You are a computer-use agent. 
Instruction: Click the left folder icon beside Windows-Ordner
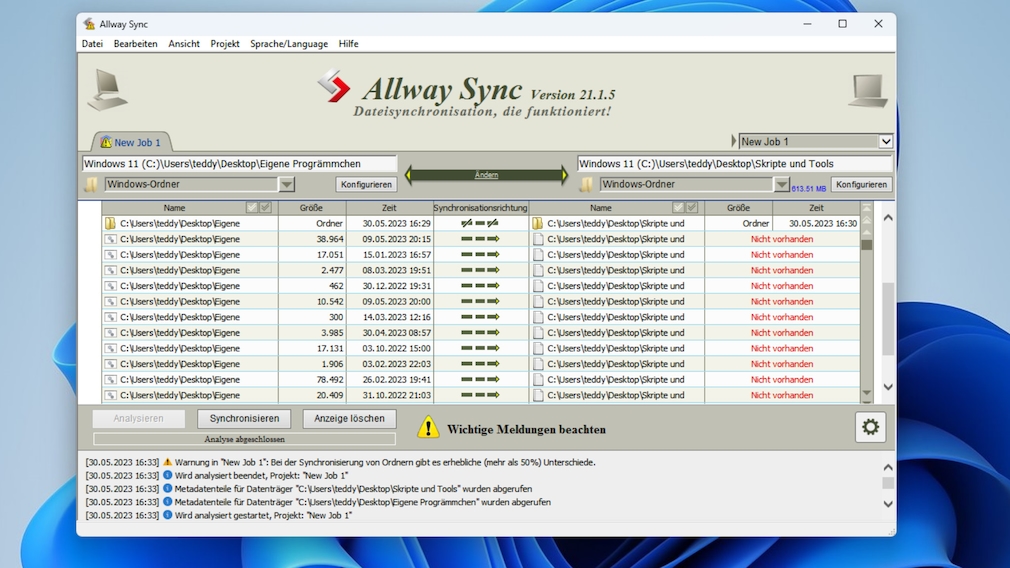(91, 185)
